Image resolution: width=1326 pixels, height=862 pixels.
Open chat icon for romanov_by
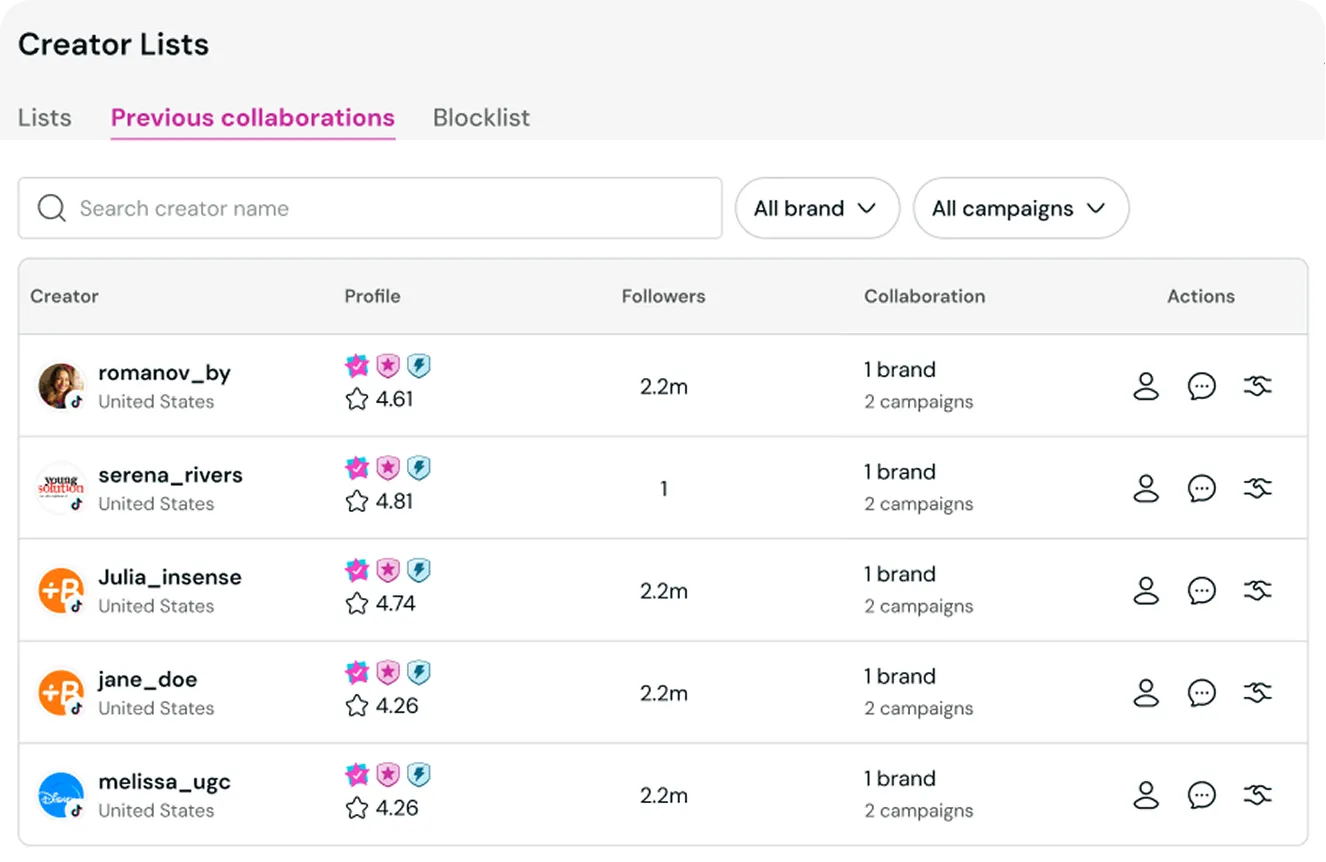1202,386
